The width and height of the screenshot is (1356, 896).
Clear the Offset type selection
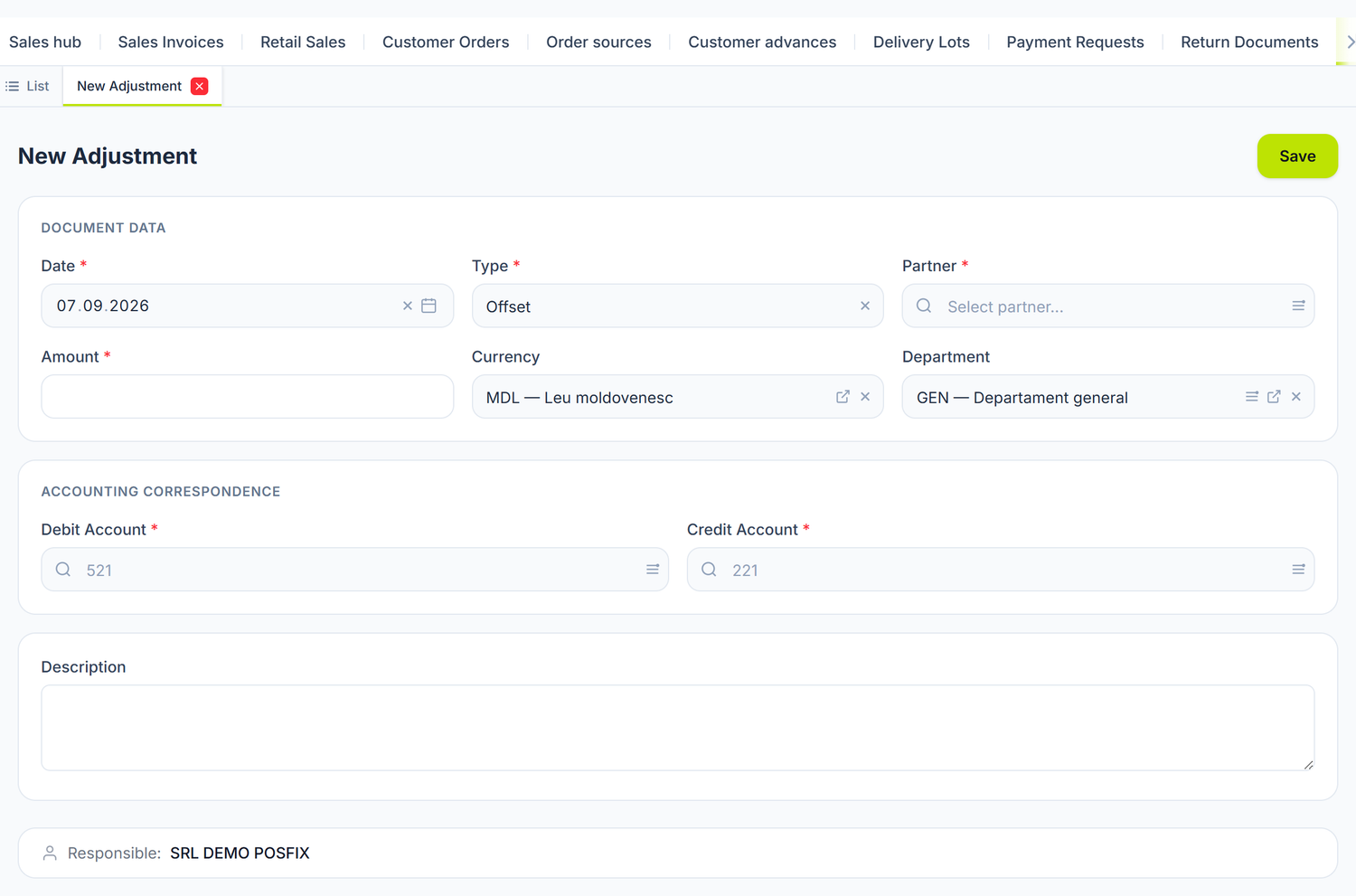[865, 306]
